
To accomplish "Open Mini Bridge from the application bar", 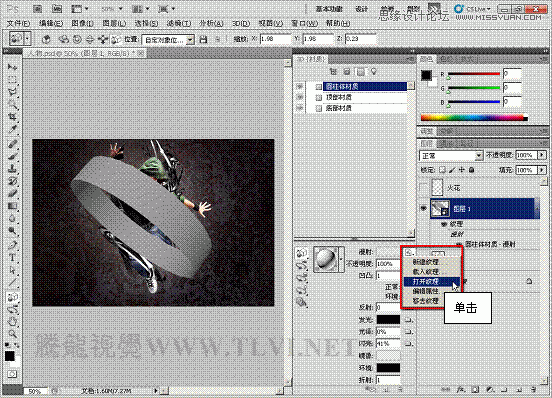I will tap(57, 9).
